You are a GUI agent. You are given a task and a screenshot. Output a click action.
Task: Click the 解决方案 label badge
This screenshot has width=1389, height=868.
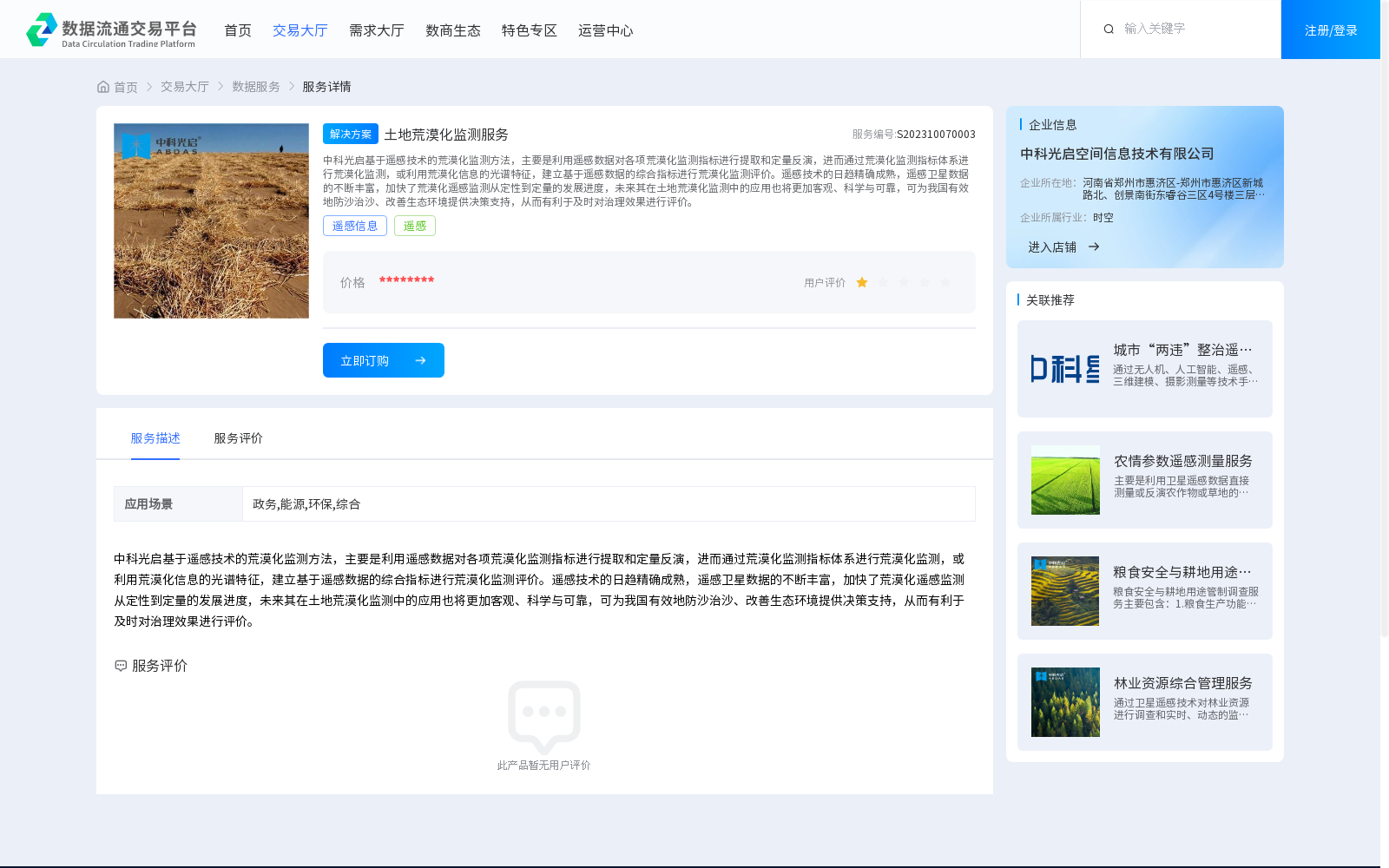coord(351,134)
